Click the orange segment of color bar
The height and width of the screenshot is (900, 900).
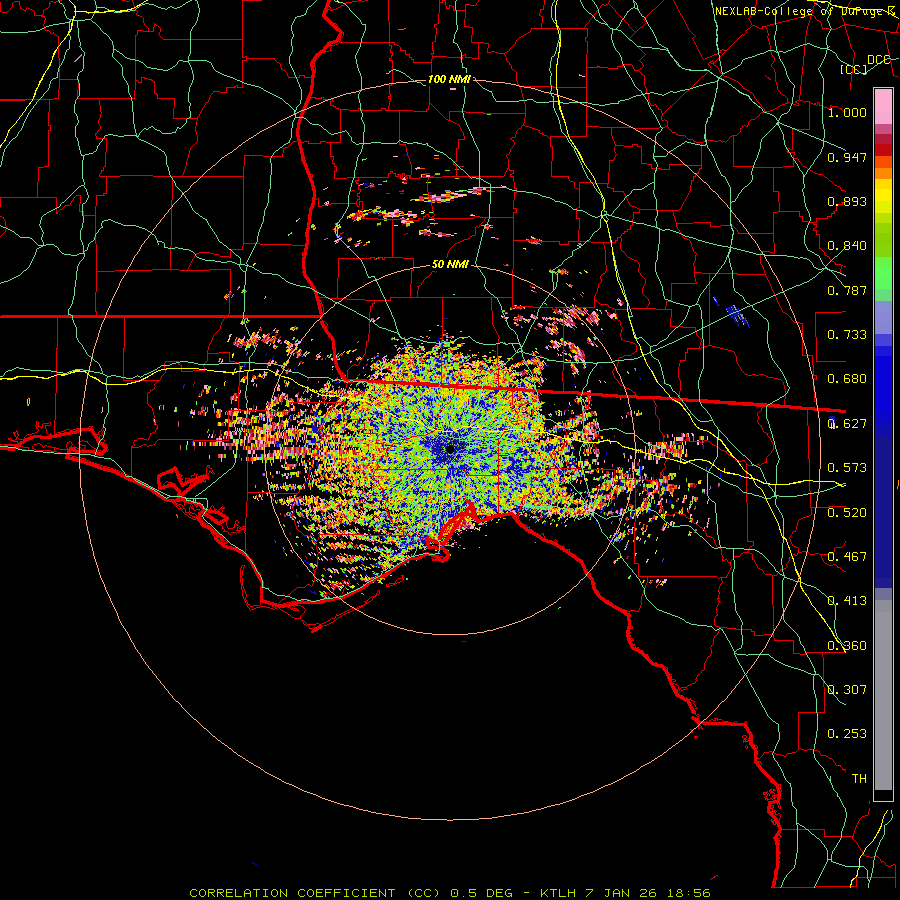click(x=883, y=168)
